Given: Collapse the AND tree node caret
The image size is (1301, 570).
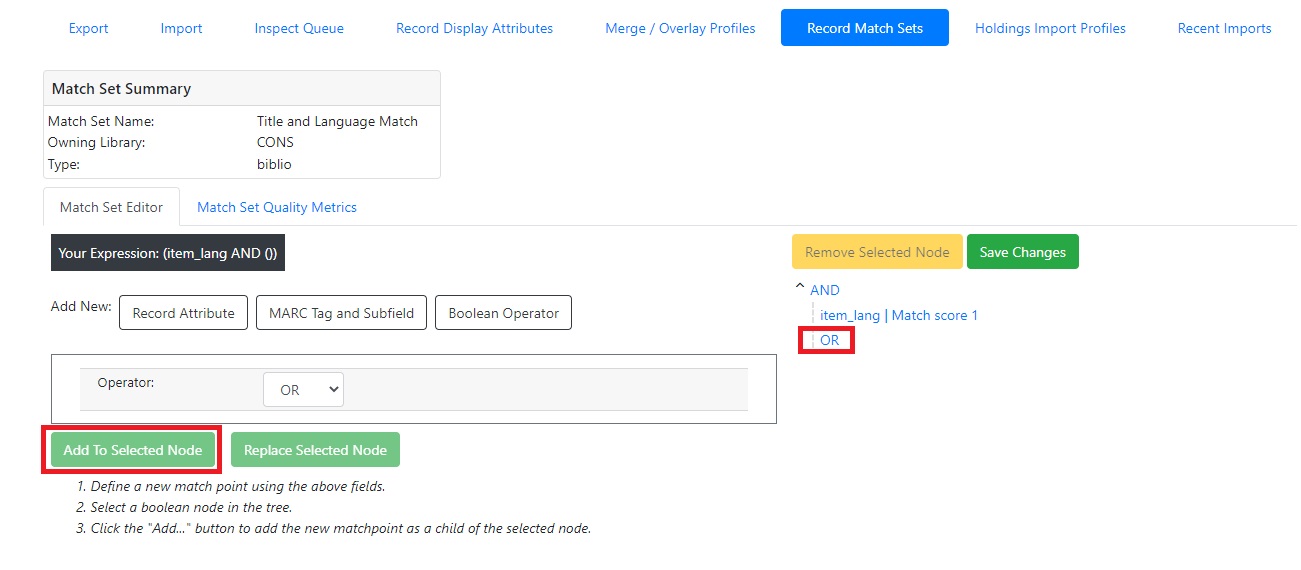Looking at the screenshot, I should coord(799,289).
